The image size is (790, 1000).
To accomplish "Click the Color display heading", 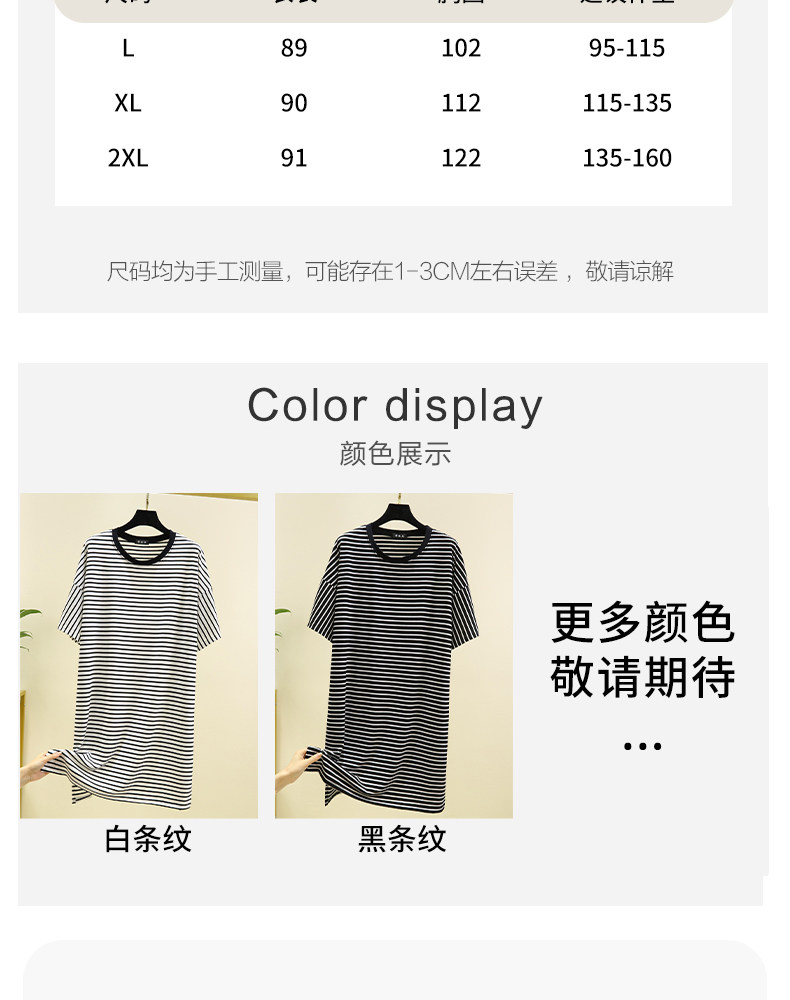I will (395, 406).
